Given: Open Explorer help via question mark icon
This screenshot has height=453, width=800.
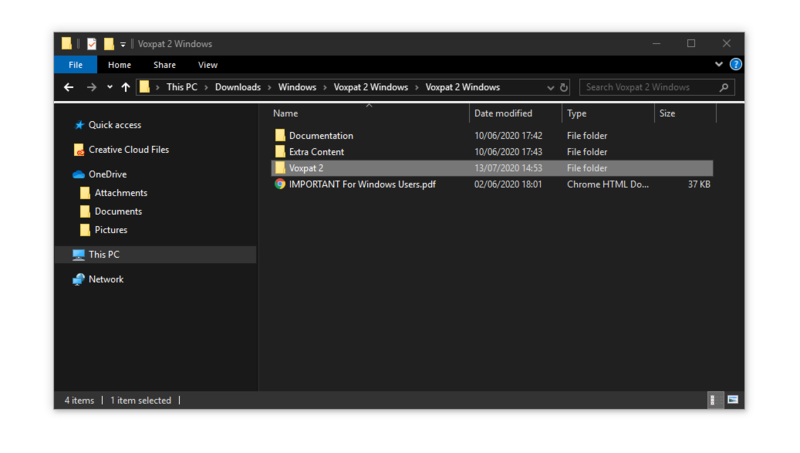Looking at the screenshot, I should [x=735, y=65].
